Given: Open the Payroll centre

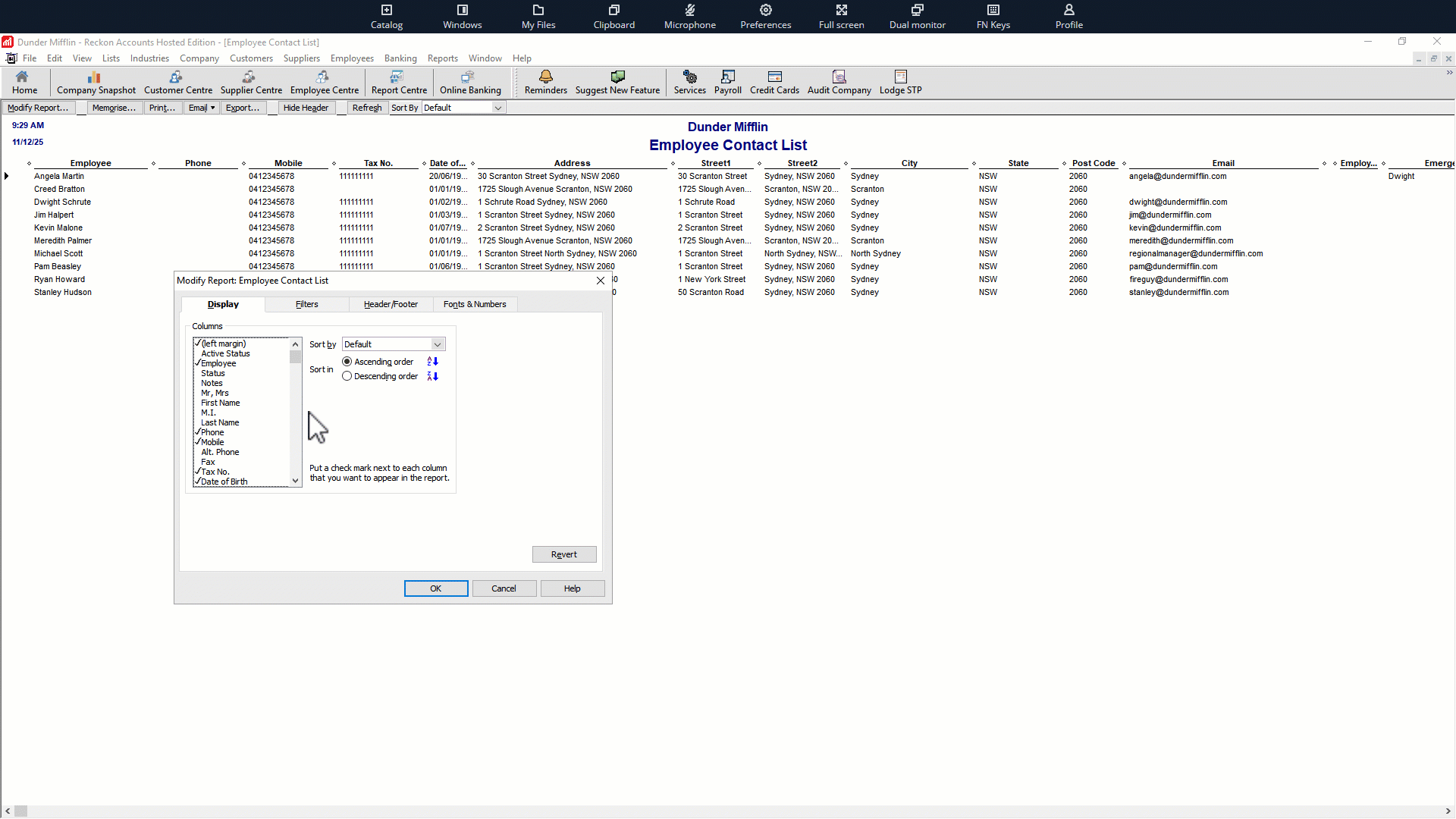Looking at the screenshot, I should click(x=726, y=83).
